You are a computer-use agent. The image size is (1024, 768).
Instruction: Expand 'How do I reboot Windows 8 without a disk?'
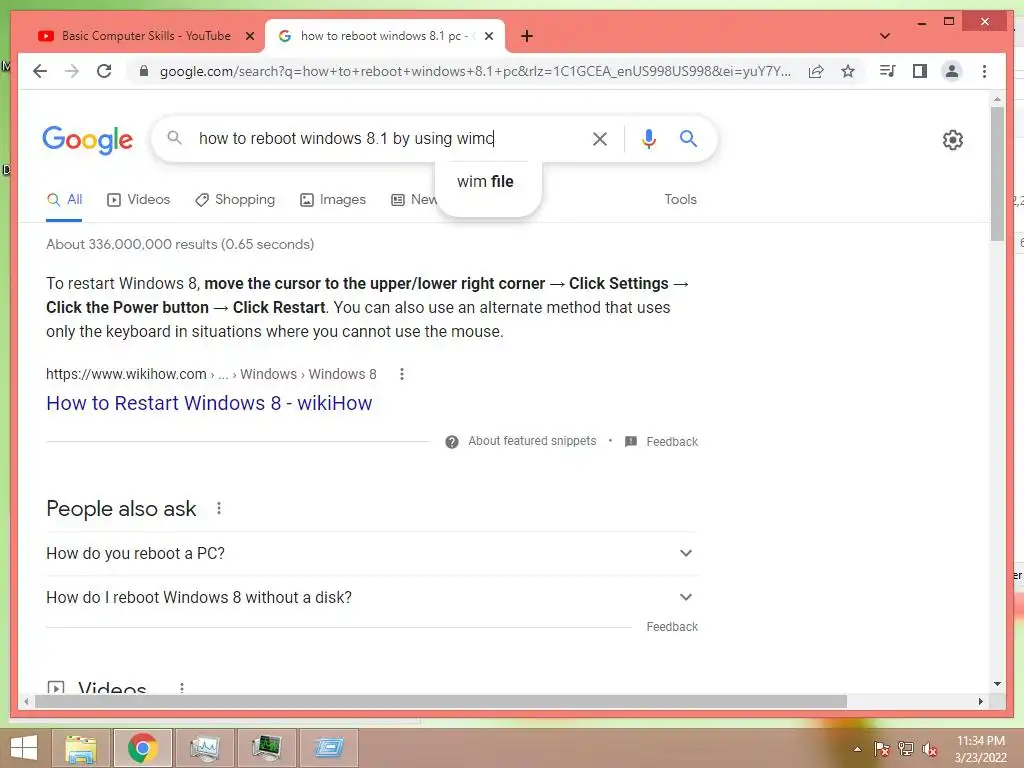[x=372, y=598]
